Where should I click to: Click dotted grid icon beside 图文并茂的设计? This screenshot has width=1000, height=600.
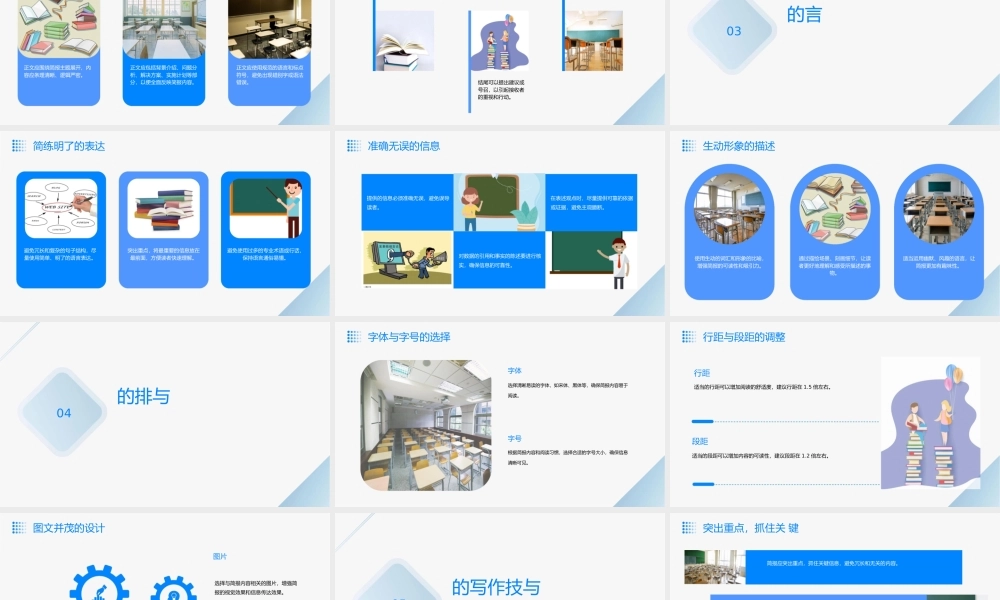18,527
